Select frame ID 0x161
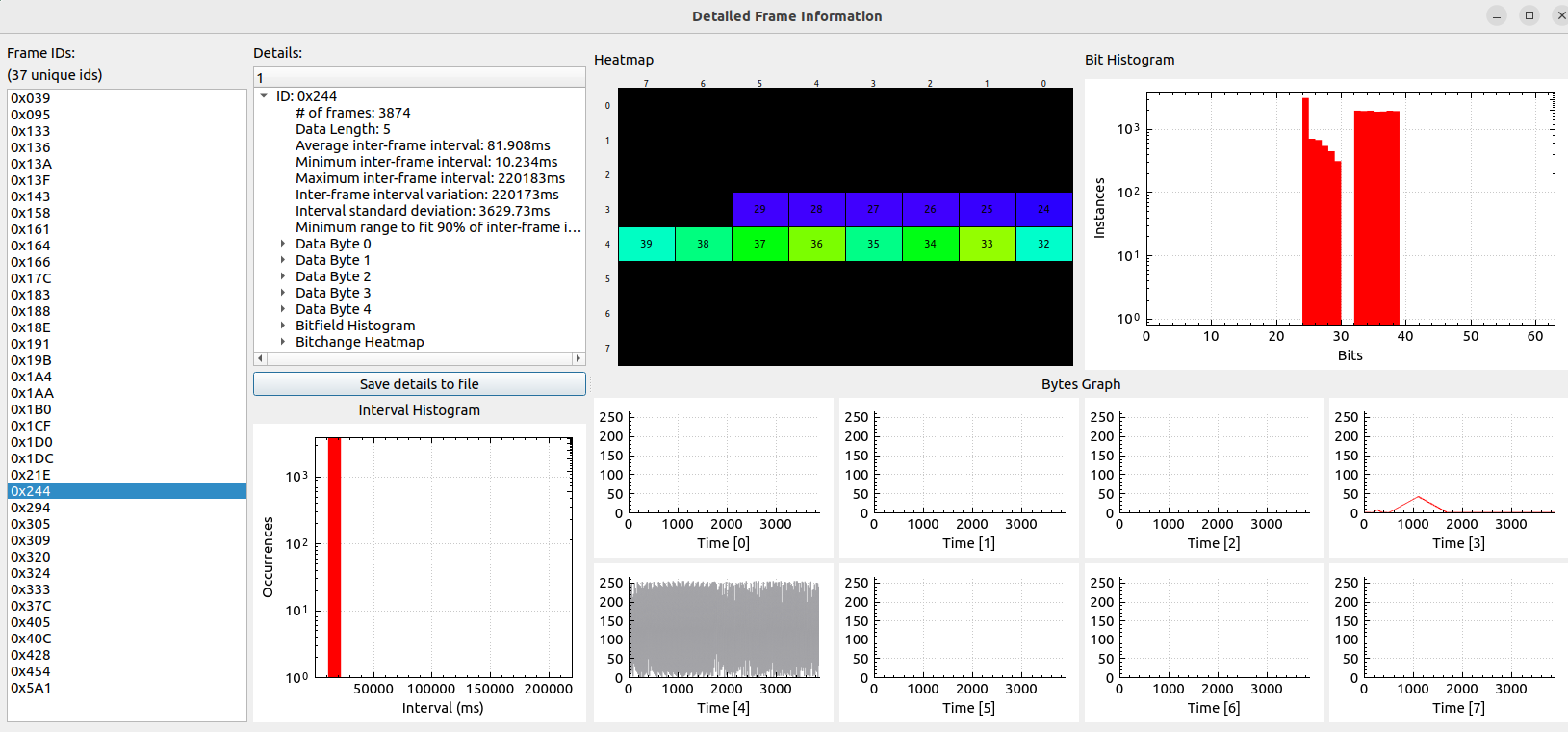 (x=126, y=229)
